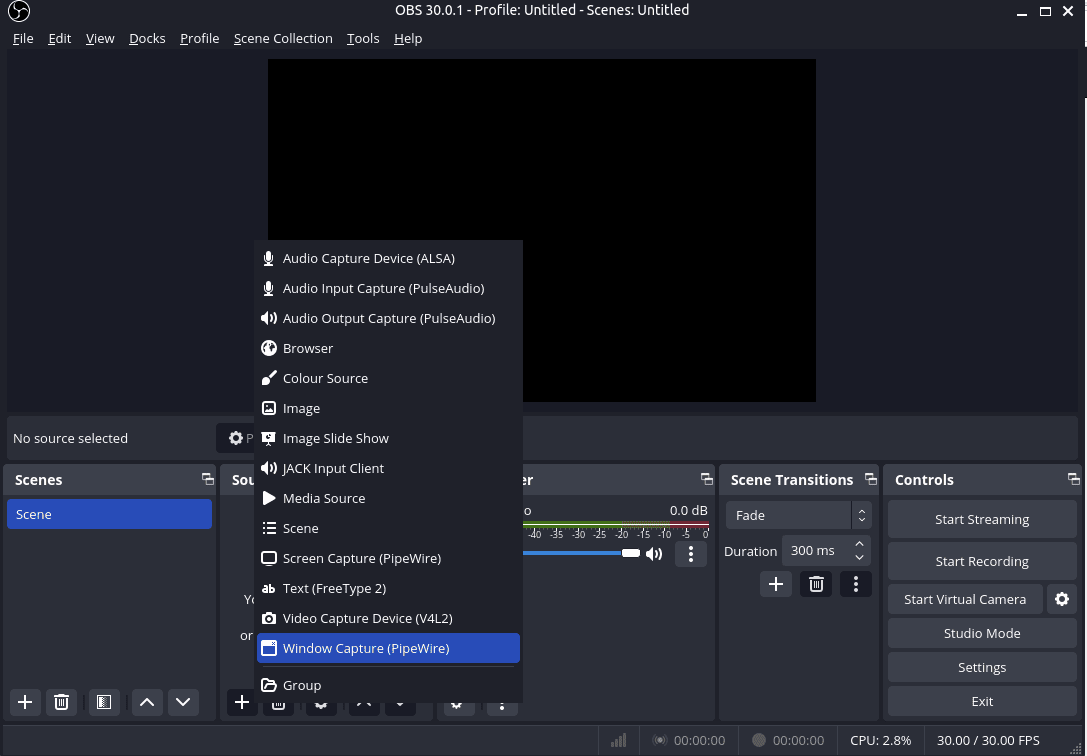The height and width of the screenshot is (756, 1087).
Task: Open the Profile menu
Action: point(200,39)
